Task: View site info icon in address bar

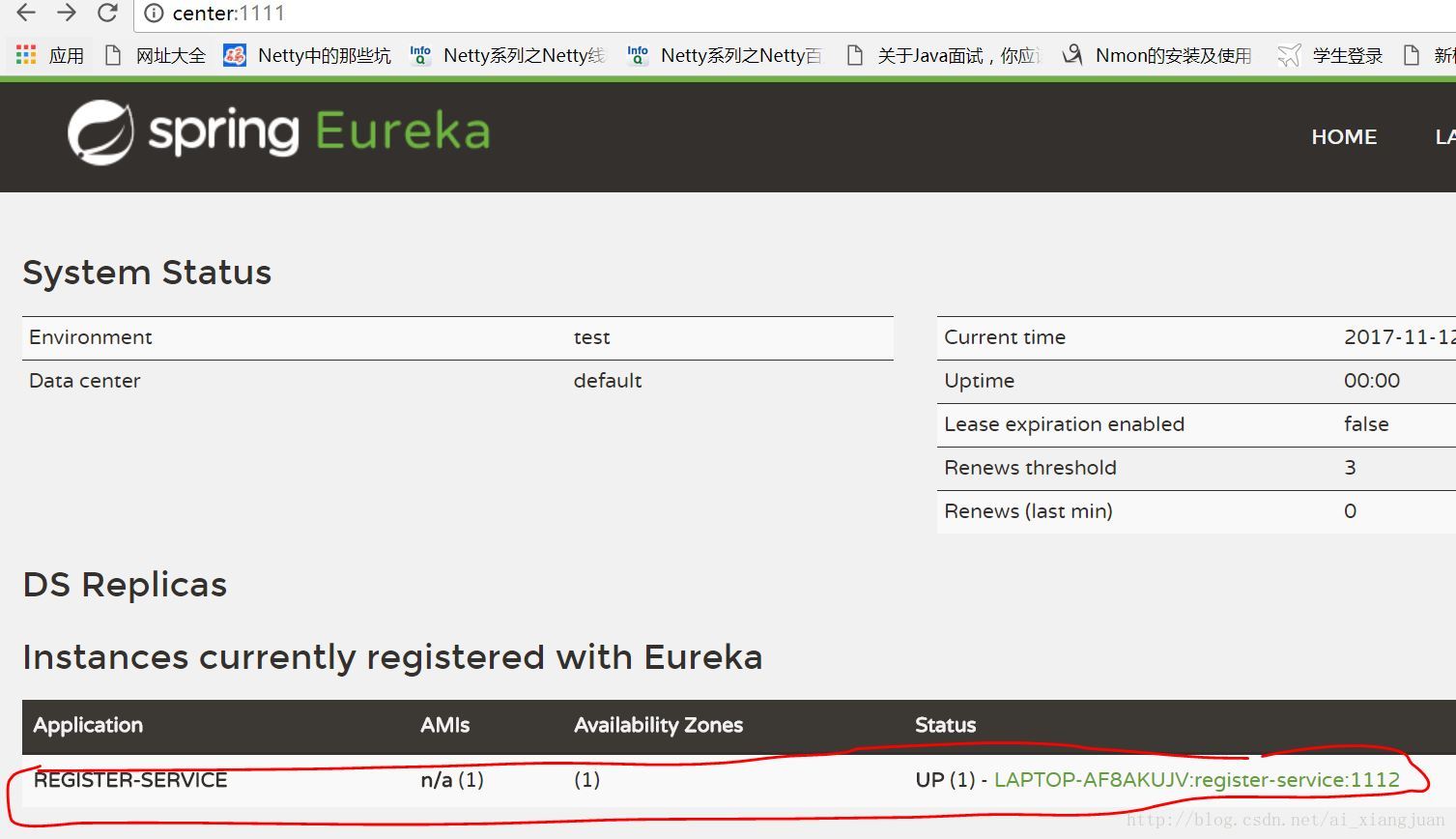Action: coord(154,14)
